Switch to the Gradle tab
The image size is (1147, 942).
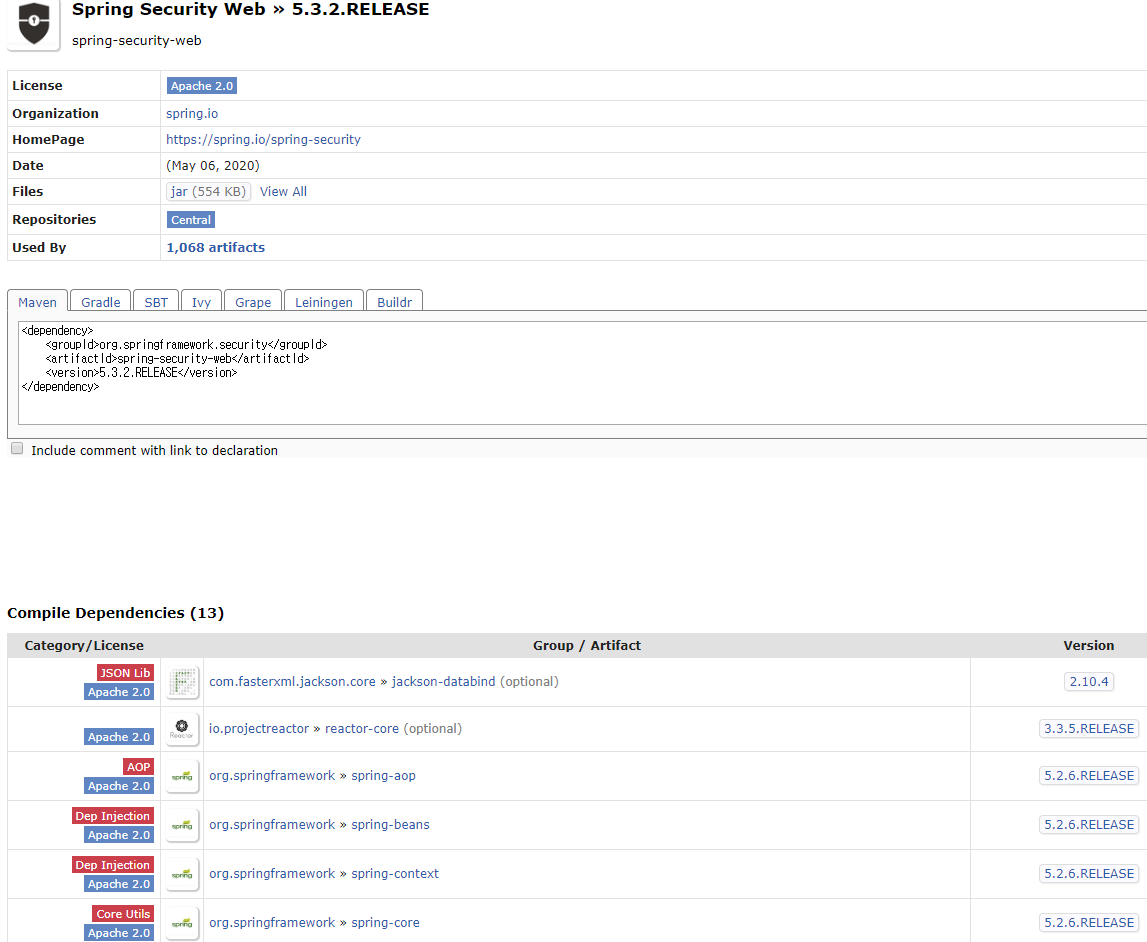(100, 302)
